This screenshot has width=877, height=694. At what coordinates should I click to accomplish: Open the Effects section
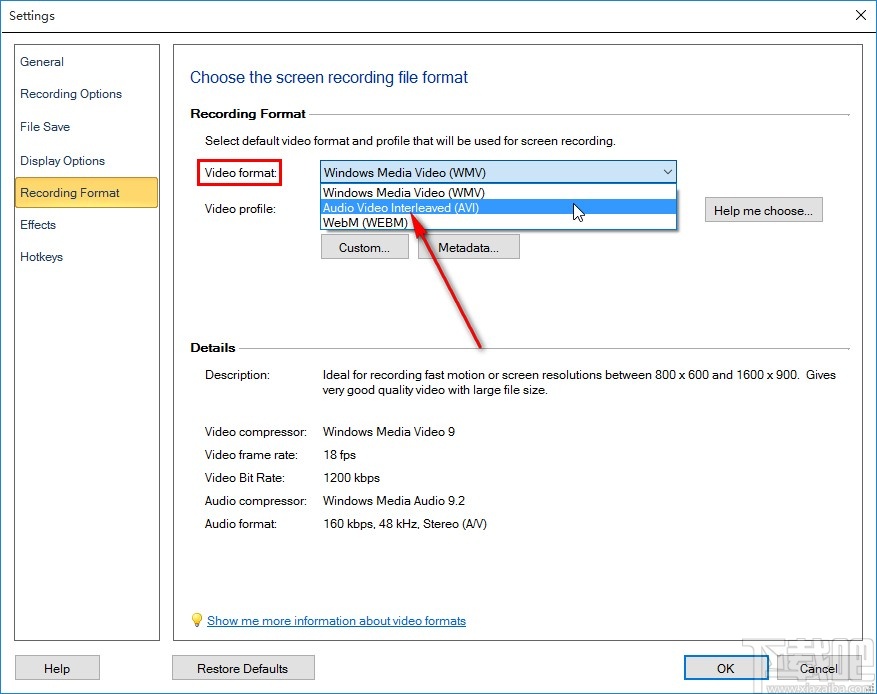38,225
